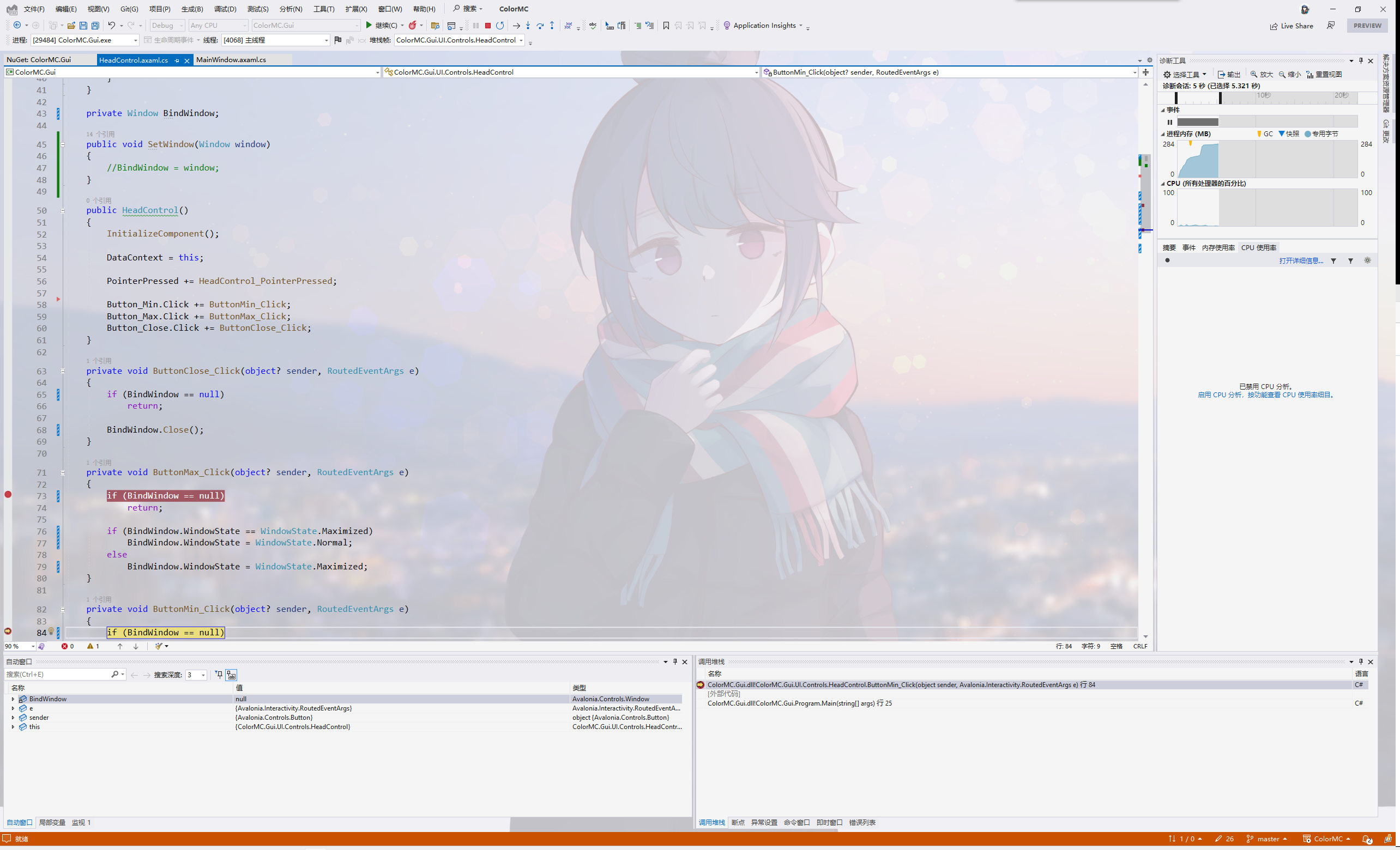Pin the 诊断工具 panel with the pin icon
The height and width of the screenshot is (850, 1400).
1360,61
